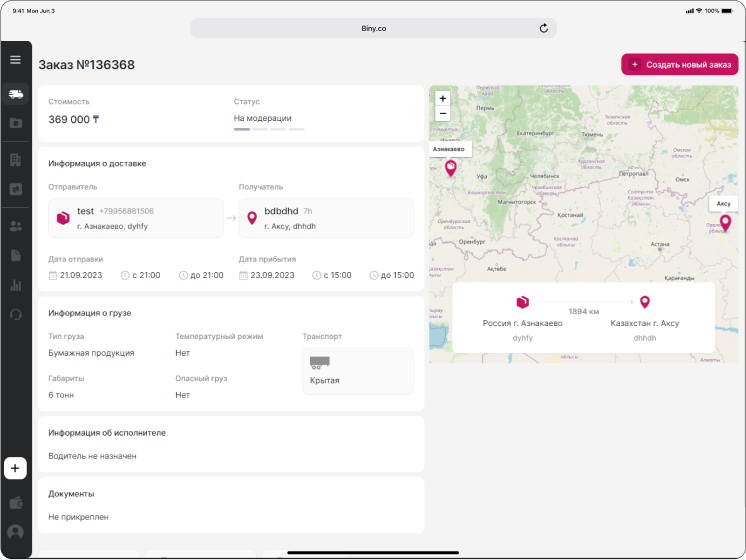Open the hamburger menu in sidebar

click(x=15, y=60)
